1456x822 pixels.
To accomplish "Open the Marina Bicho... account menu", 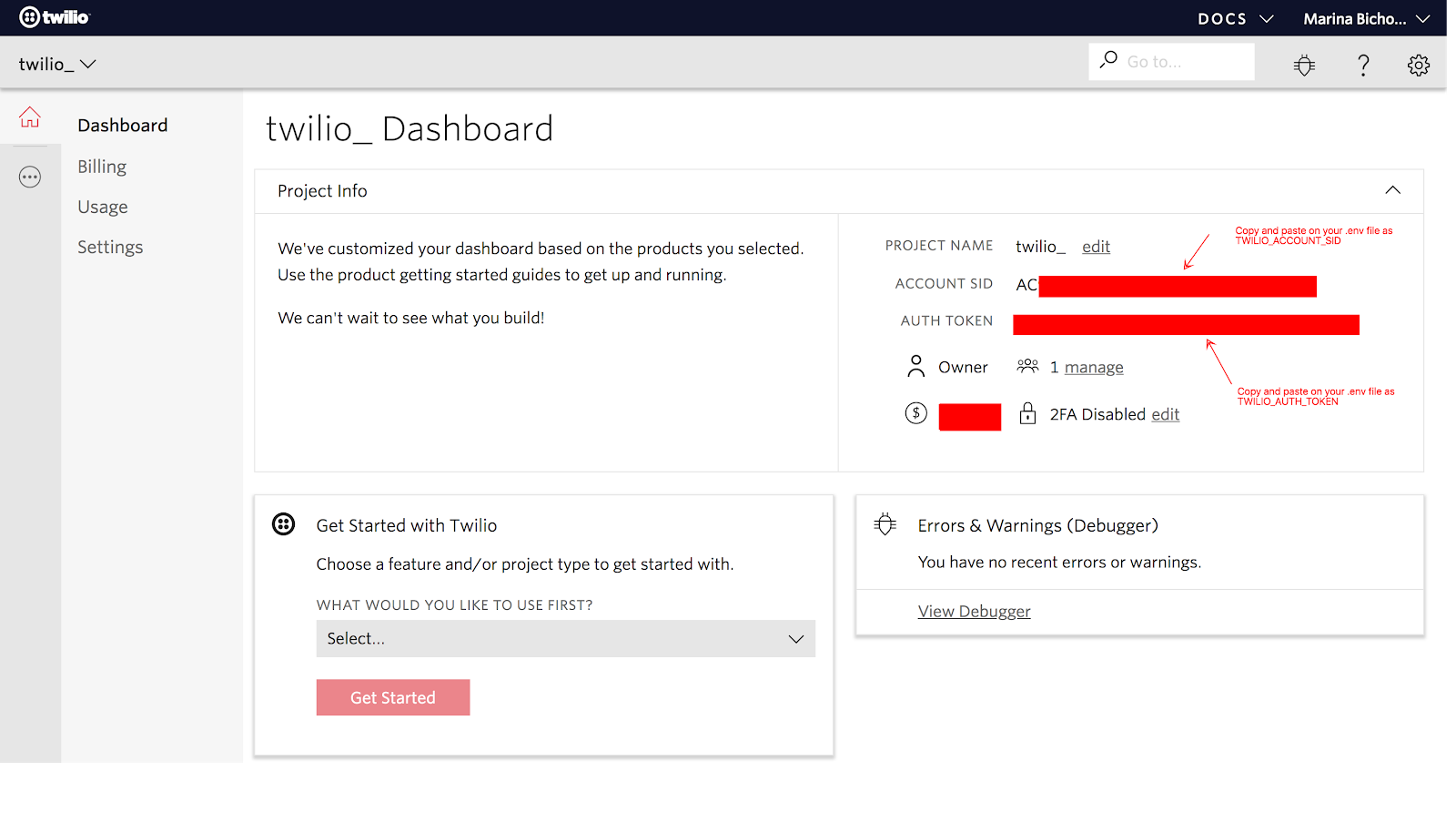I will click(x=1366, y=18).
